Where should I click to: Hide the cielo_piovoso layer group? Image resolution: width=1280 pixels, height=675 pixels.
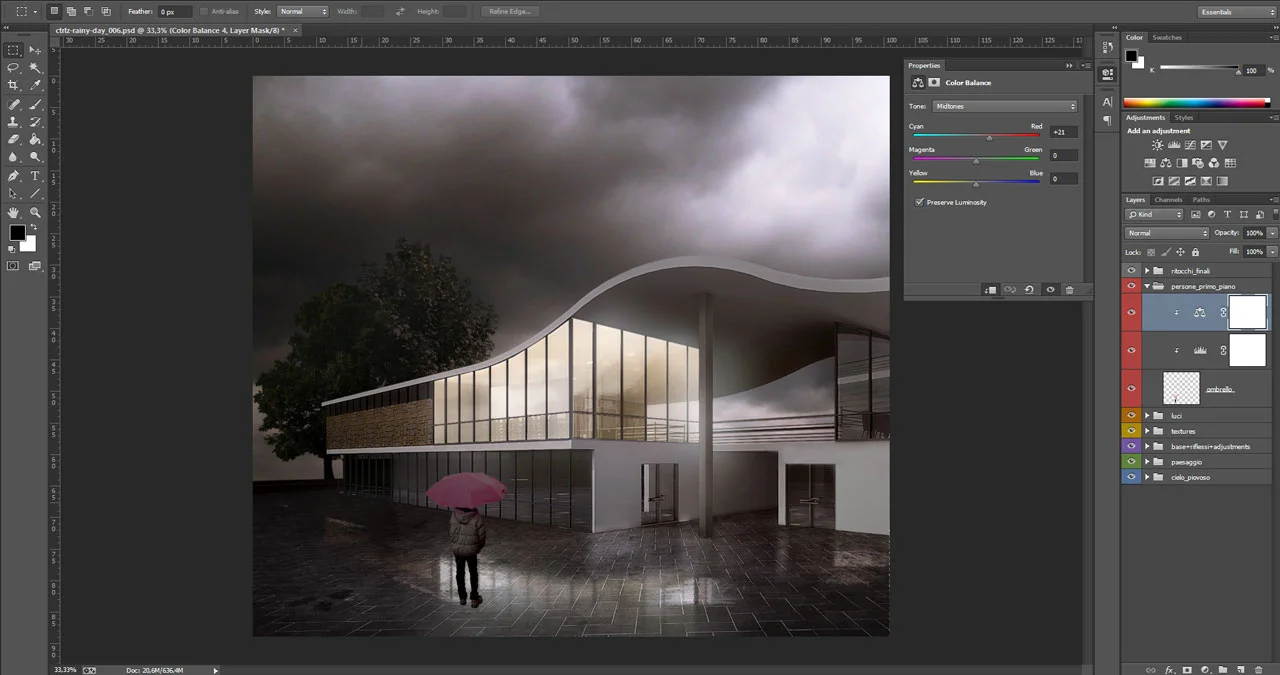tap(1131, 477)
